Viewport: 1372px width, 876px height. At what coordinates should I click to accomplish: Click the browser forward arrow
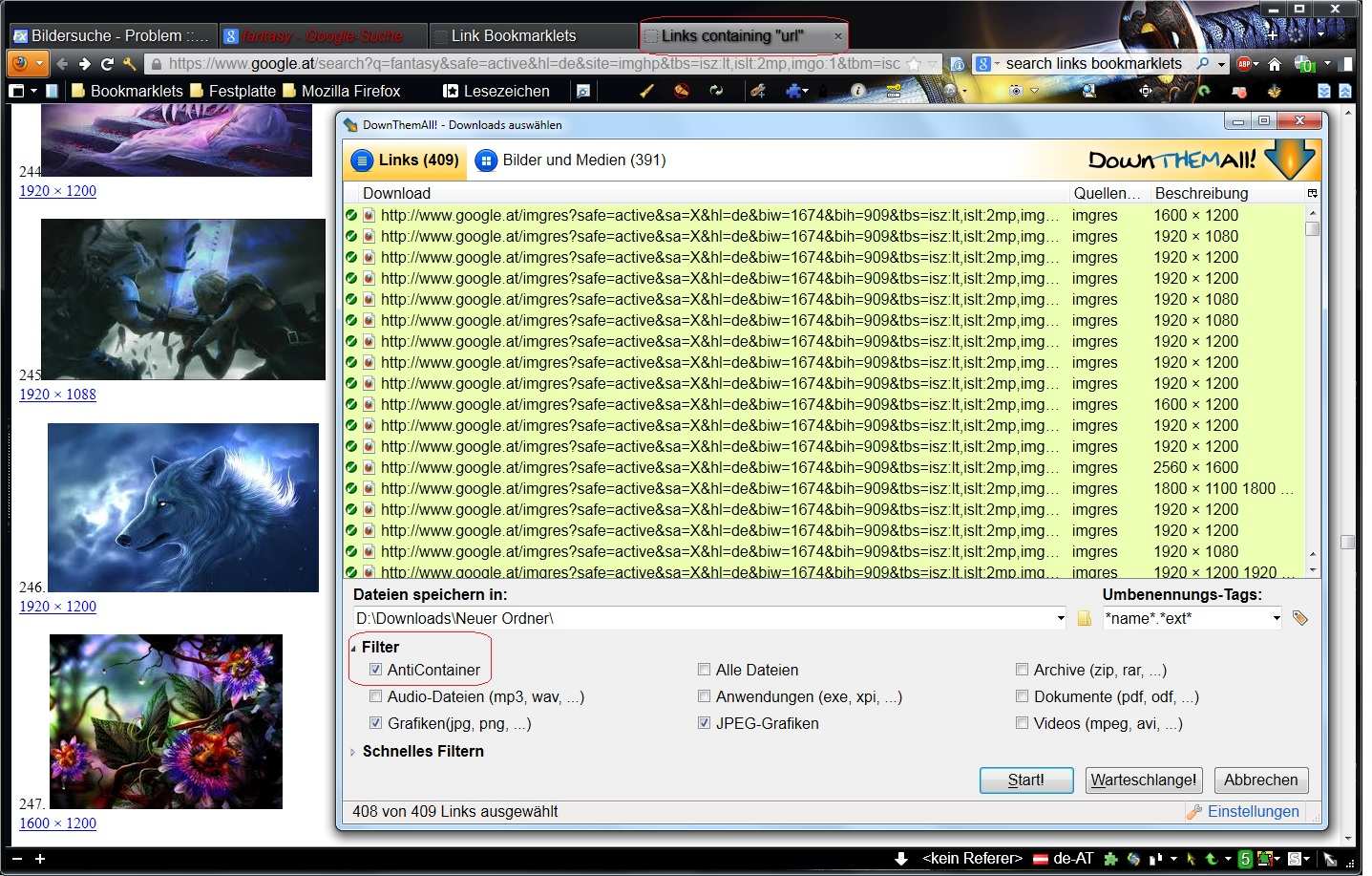click(x=85, y=64)
